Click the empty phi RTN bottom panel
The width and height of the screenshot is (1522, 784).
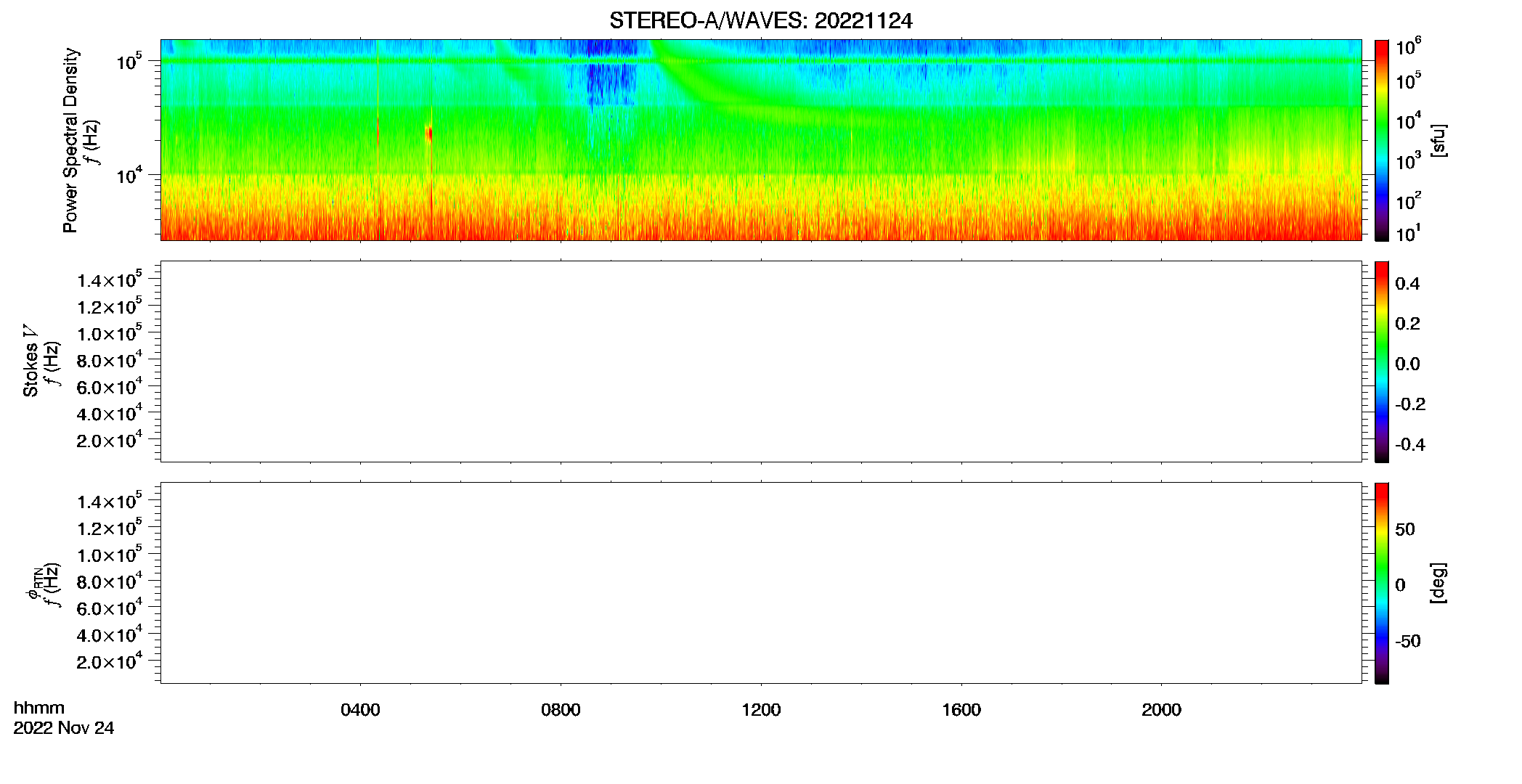coord(761,583)
